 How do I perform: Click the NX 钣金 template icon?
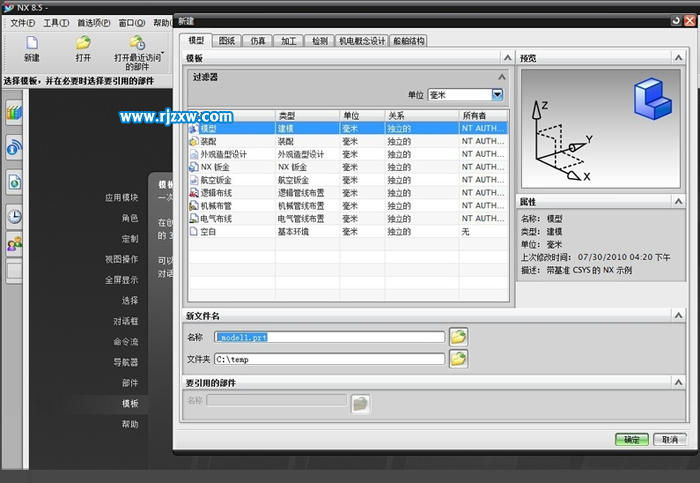pyautogui.click(x=193, y=167)
